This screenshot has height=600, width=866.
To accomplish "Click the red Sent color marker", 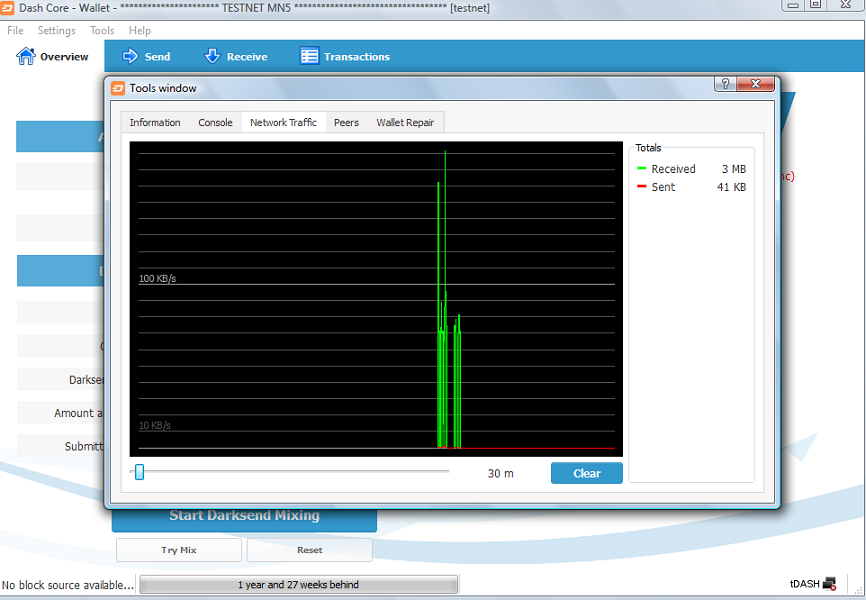I will pyautogui.click(x=641, y=186).
